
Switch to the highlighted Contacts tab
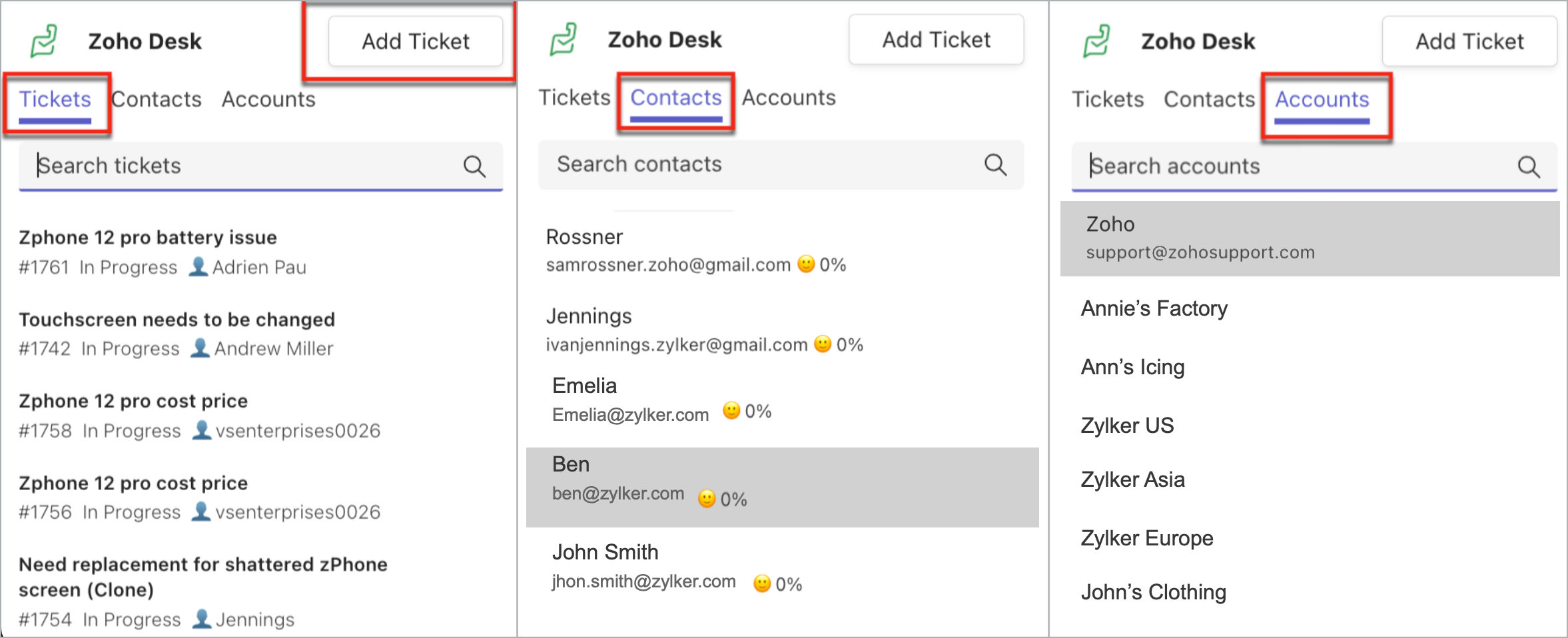click(675, 99)
